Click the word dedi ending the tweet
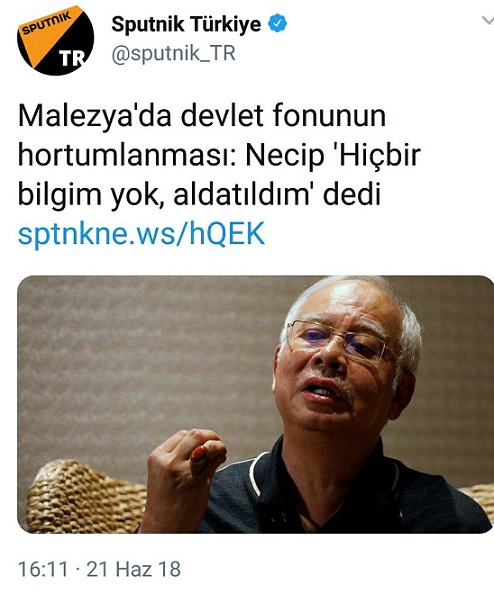 tap(351, 195)
